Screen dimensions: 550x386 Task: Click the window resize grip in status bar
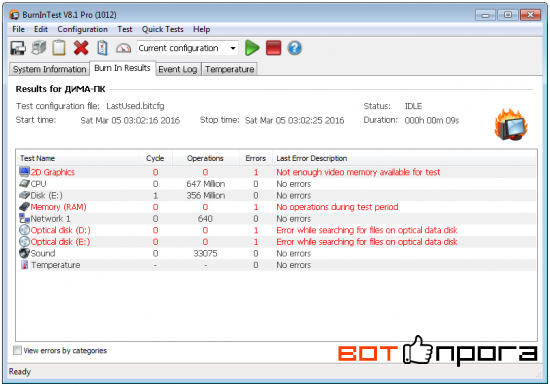pos(538,374)
